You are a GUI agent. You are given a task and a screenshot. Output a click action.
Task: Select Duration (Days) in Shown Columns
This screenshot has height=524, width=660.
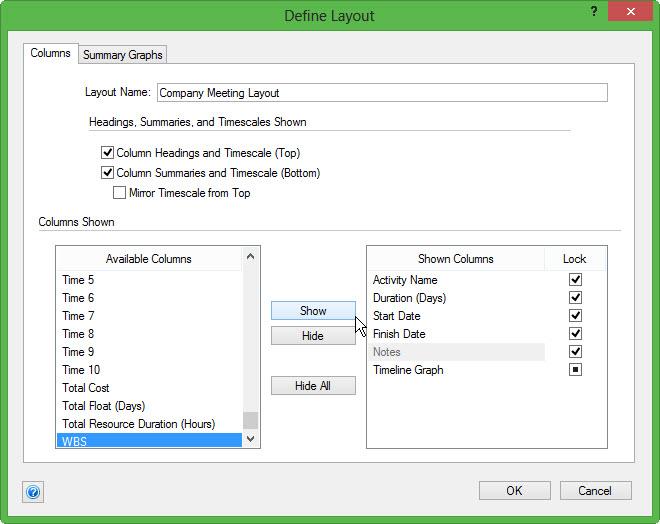[409, 298]
